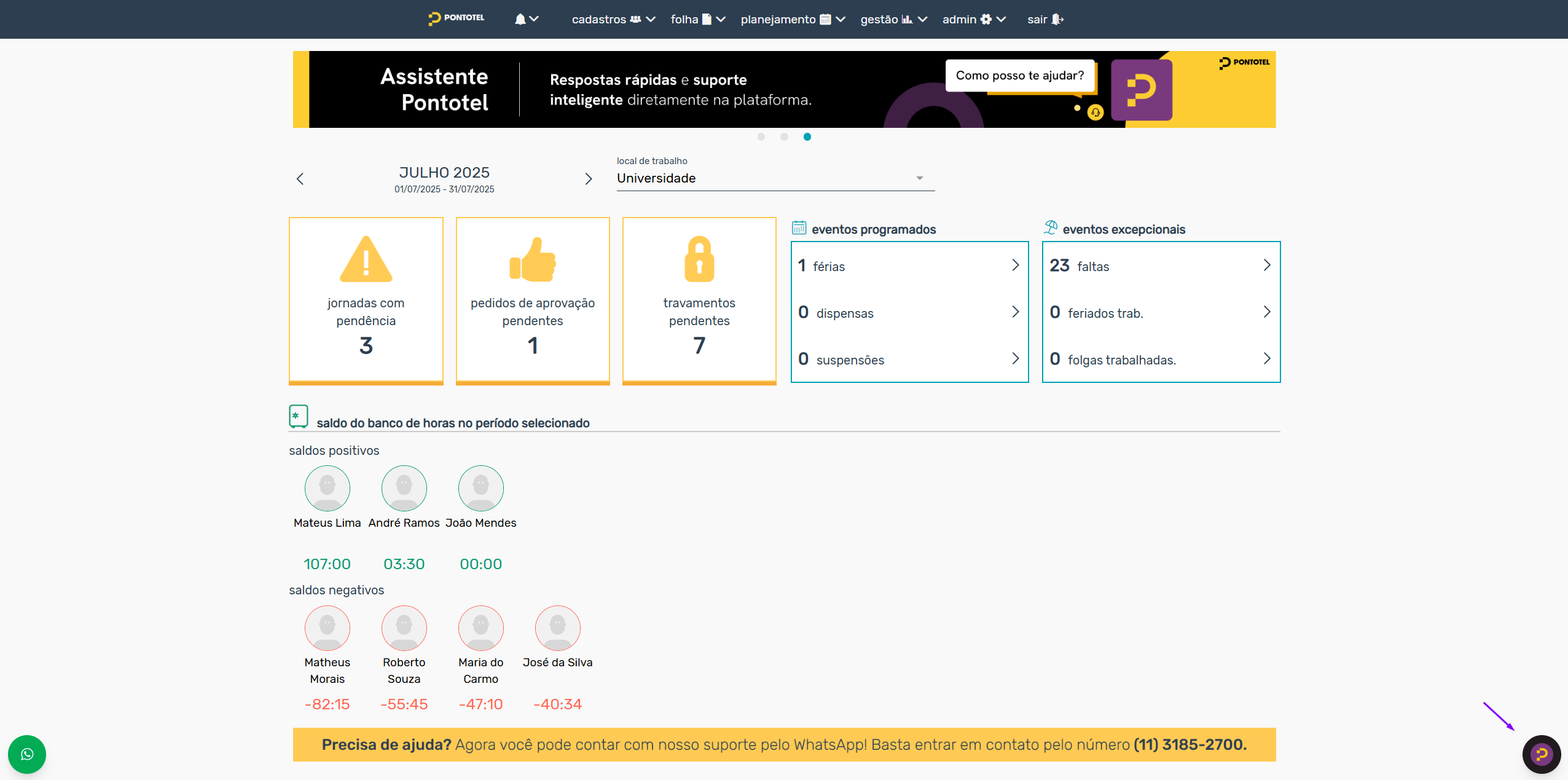Click the Mateus Lima name label
Image resolution: width=1568 pixels, height=780 pixels.
[327, 523]
